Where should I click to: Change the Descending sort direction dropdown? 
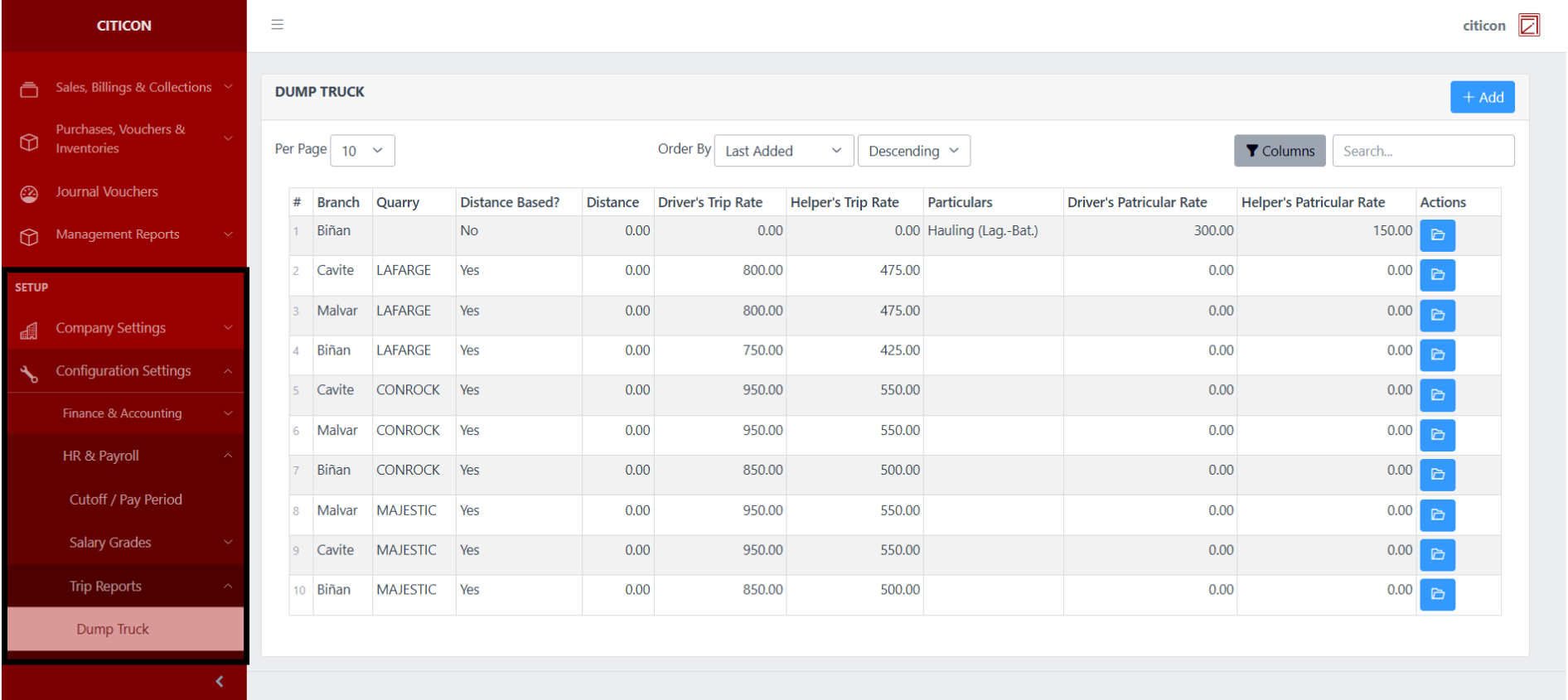(x=912, y=151)
